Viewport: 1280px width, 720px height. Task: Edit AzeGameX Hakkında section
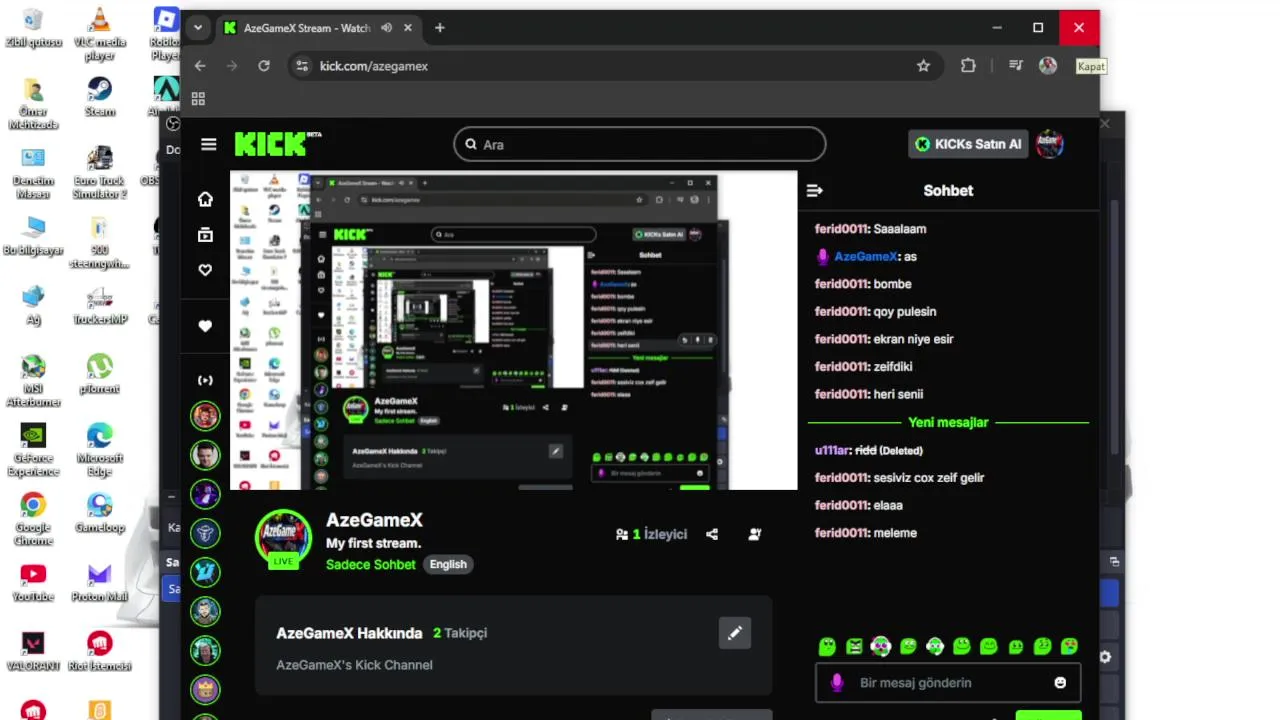point(734,633)
